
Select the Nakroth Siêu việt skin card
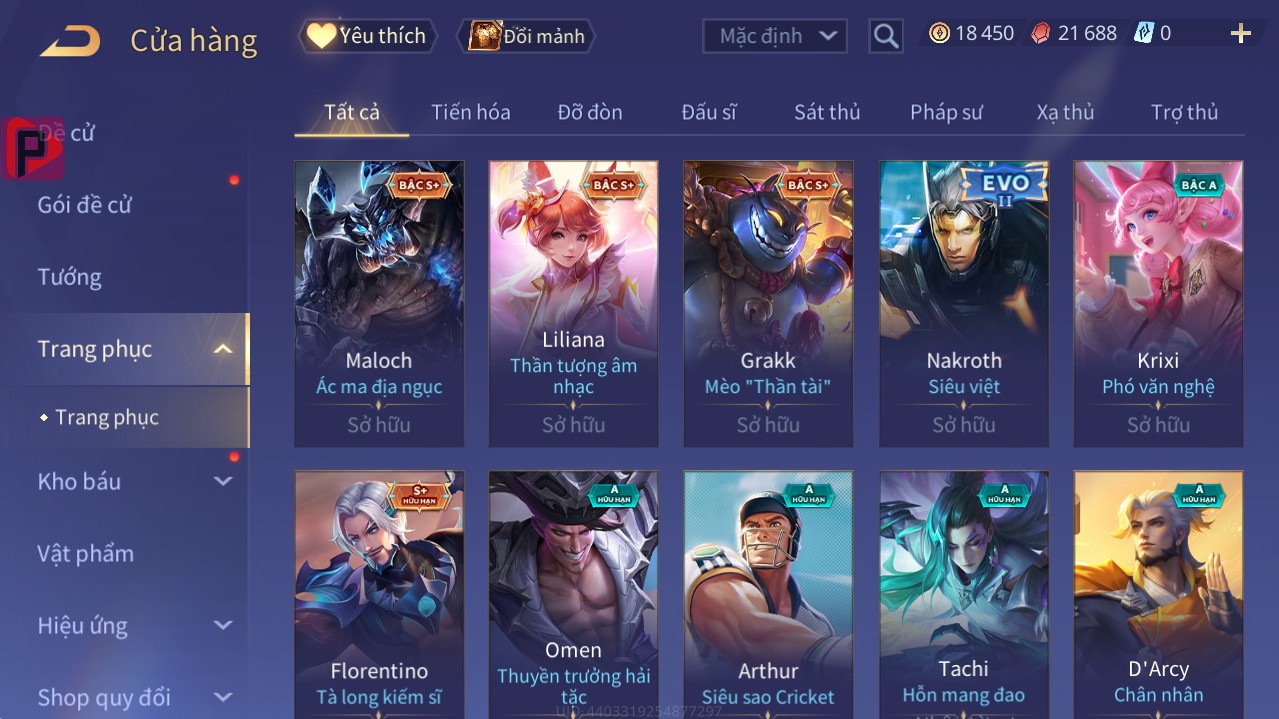(964, 304)
